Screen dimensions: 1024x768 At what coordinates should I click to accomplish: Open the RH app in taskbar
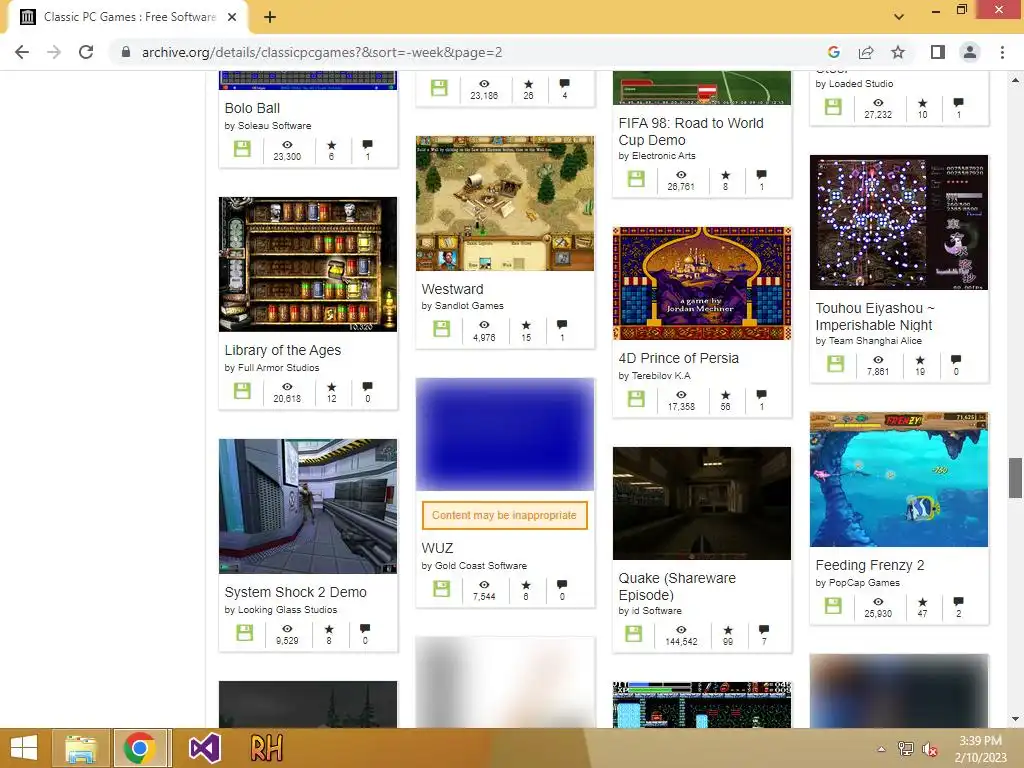[x=266, y=748]
